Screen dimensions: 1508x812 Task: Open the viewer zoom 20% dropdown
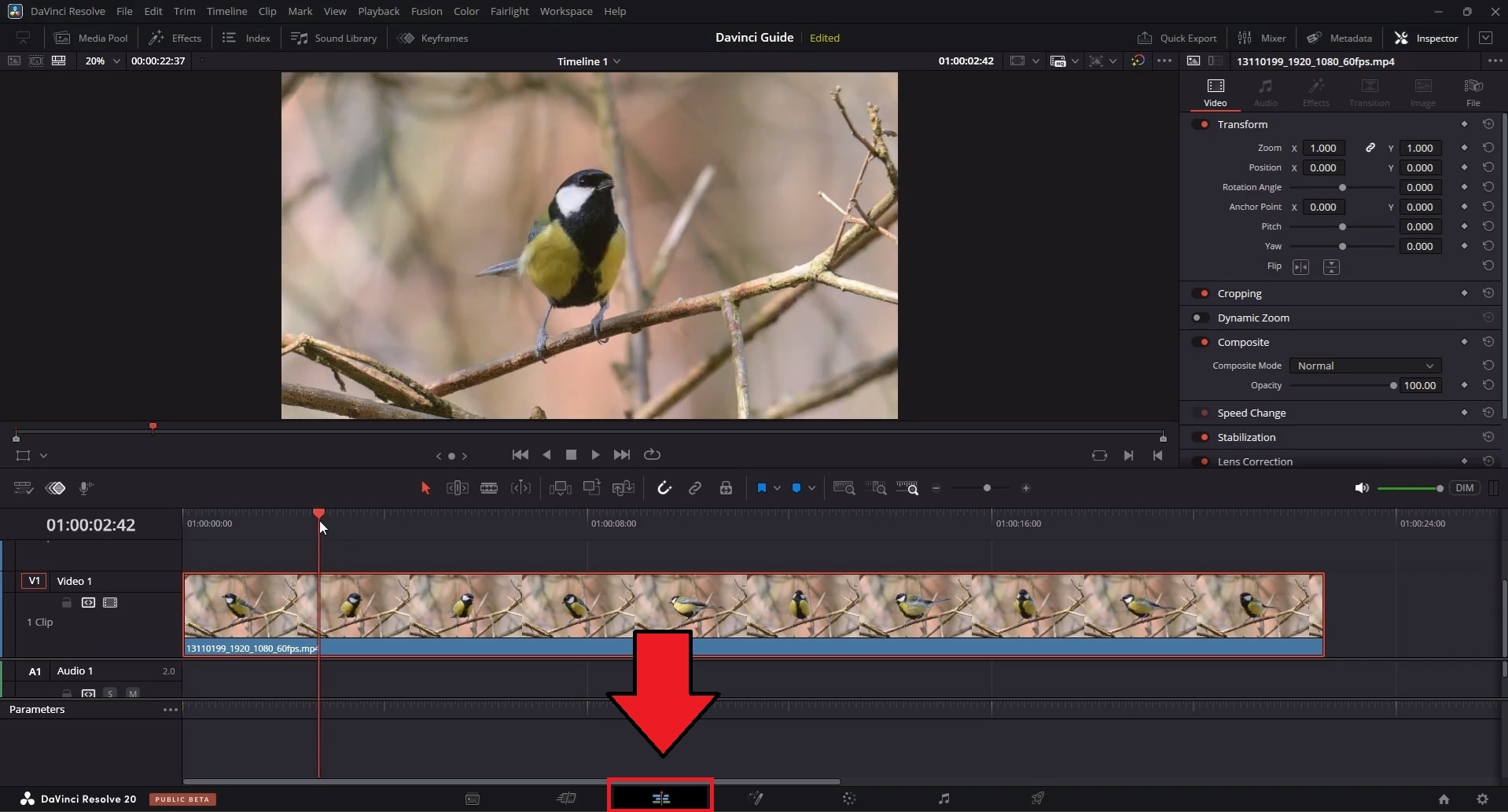click(x=102, y=61)
